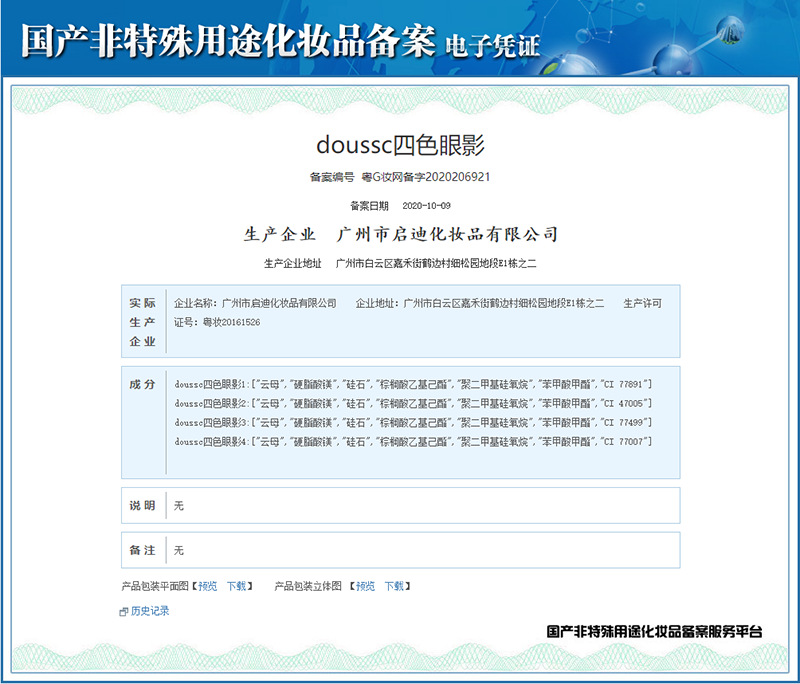The width and height of the screenshot is (800, 684).
Task: Click 下载 link for 产品包装立体图
Action: coord(394,586)
